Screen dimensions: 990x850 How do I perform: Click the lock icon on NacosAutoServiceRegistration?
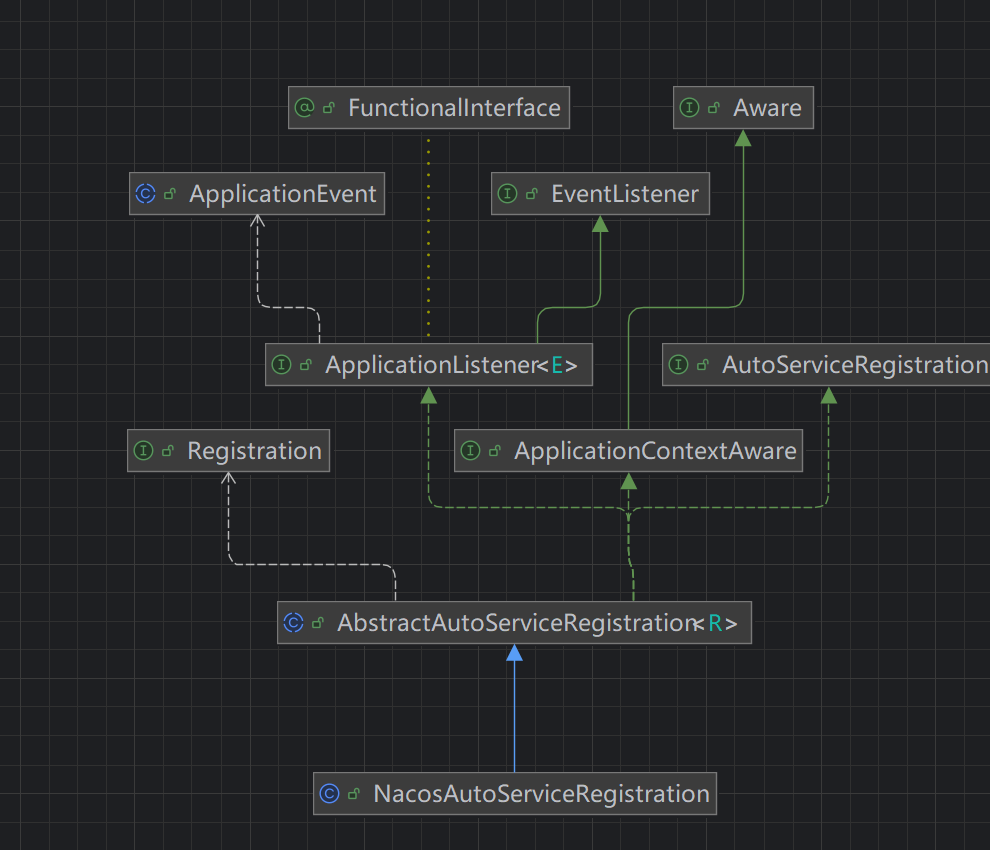[x=354, y=794]
